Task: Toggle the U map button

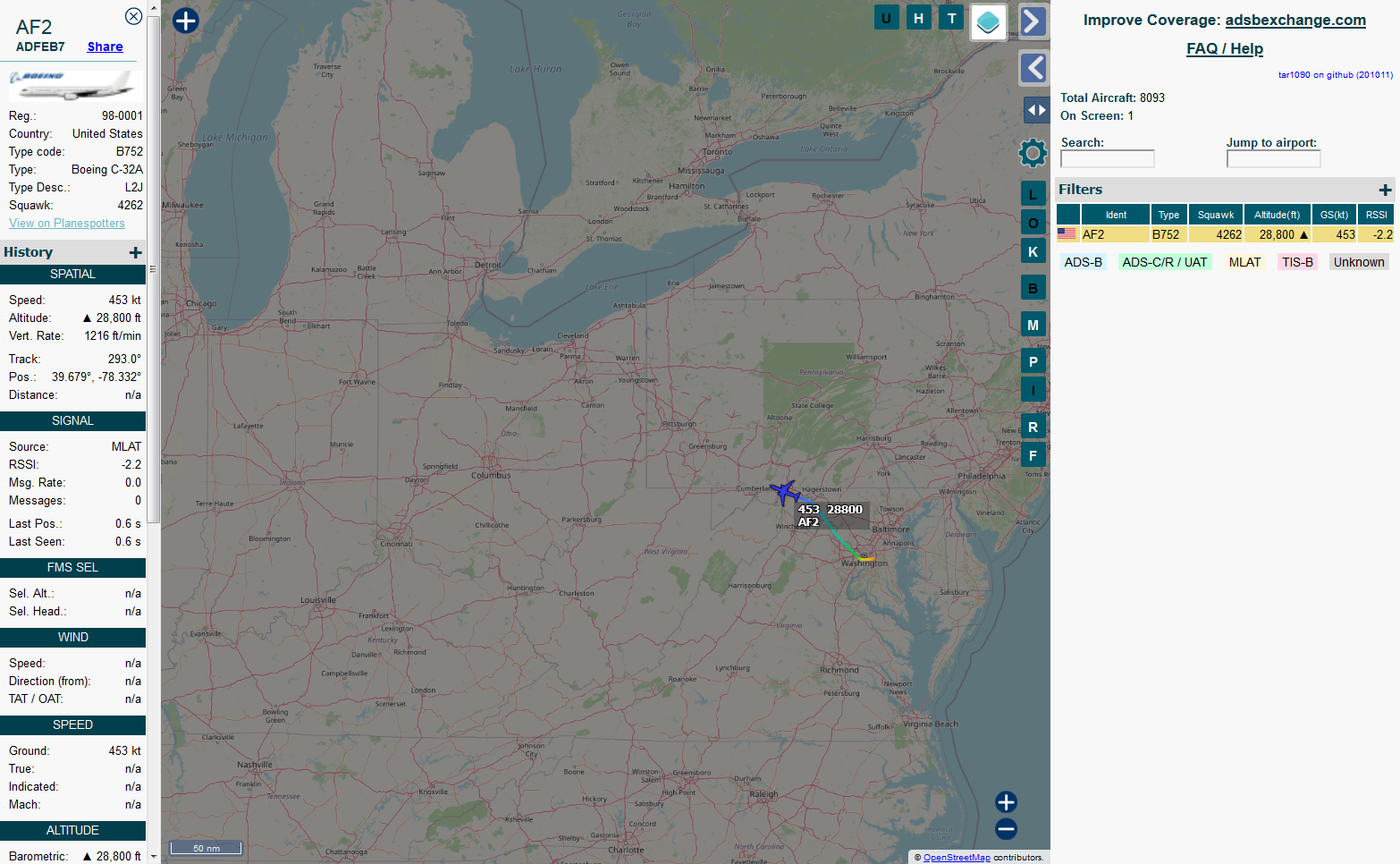Action: (x=886, y=18)
